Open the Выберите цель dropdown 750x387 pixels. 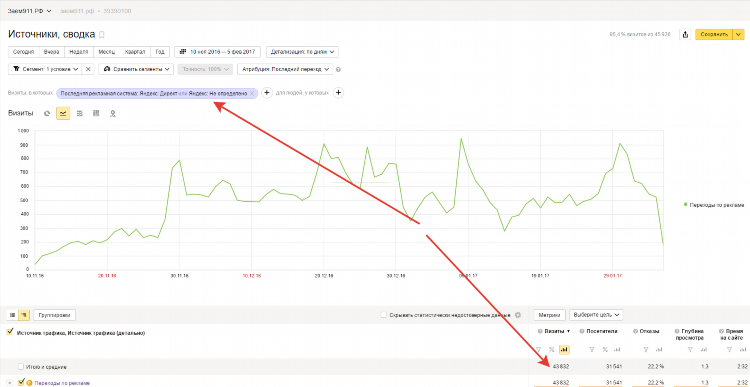pyautogui.click(x=596, y=315)
